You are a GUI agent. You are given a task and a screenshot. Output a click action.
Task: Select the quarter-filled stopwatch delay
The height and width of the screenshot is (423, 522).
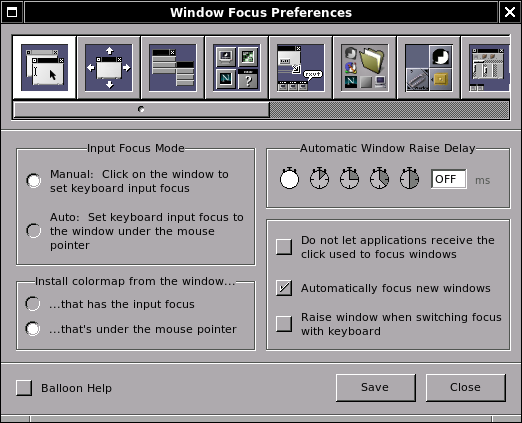pyautogui.click(x=349, y=178)
